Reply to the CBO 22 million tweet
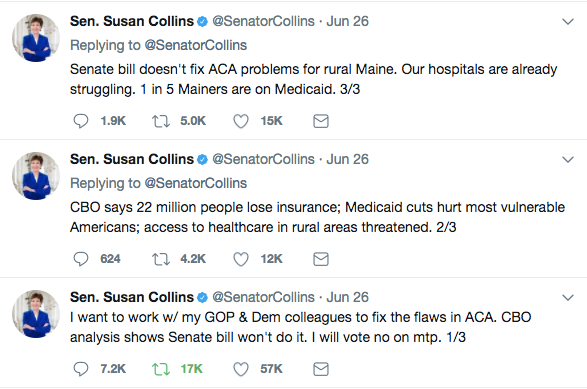This screenshot has height=389, width=587. point(80,259)
